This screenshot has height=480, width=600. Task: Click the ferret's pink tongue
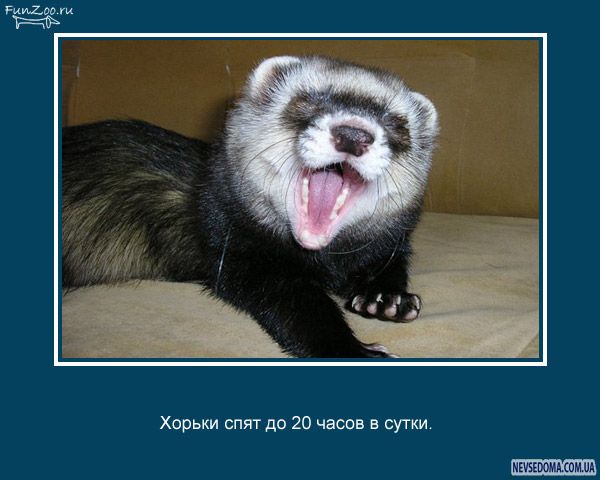pyautogui.click(x=323, y=200)
